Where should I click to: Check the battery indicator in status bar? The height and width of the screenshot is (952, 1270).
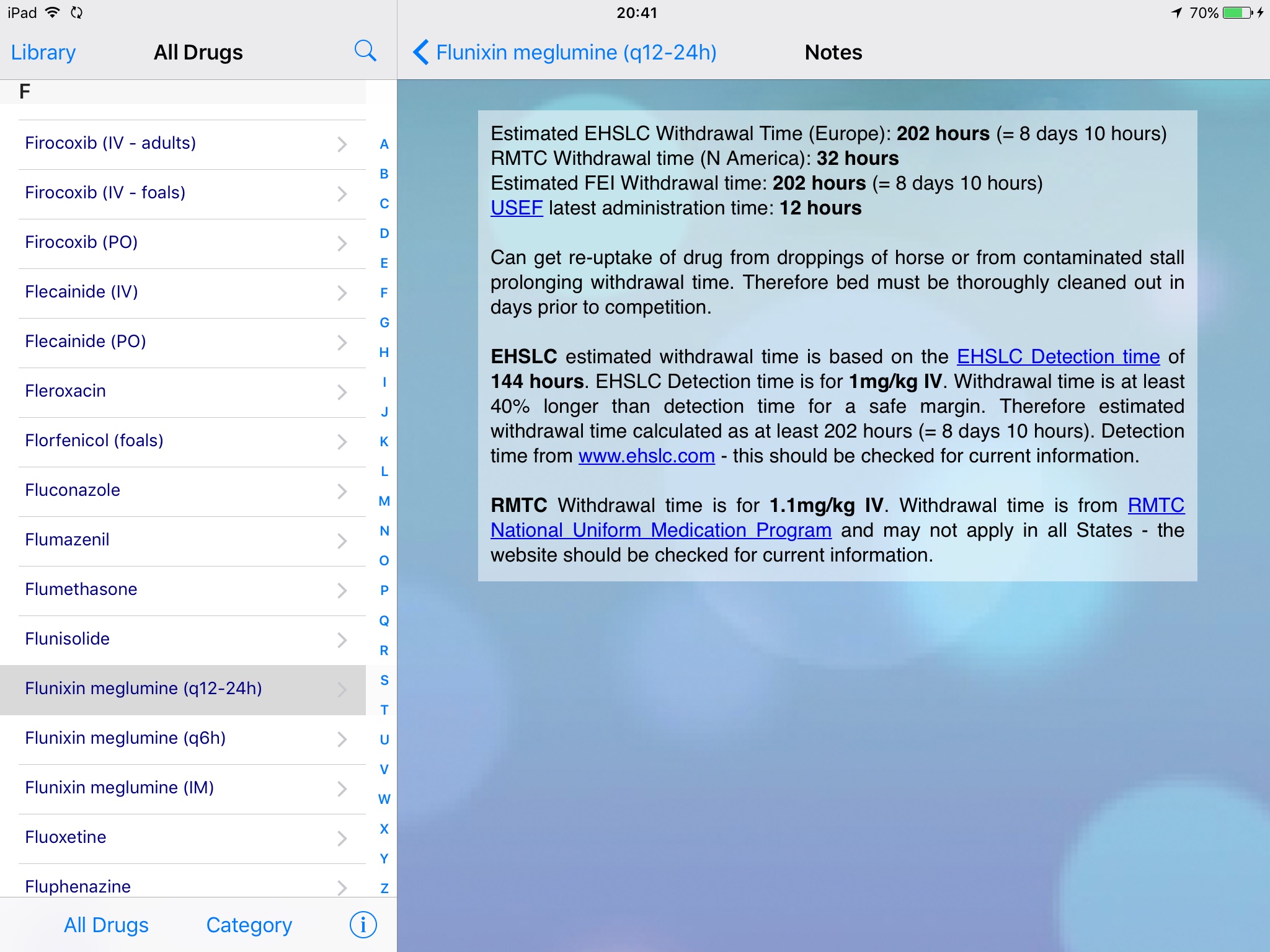pyautogui.click(x=1238, y=12)
